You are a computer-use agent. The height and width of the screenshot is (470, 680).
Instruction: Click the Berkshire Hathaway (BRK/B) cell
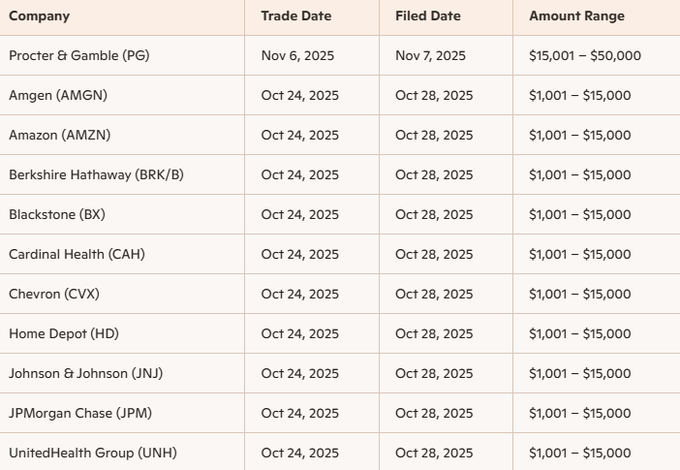click(x=96, y=175)
